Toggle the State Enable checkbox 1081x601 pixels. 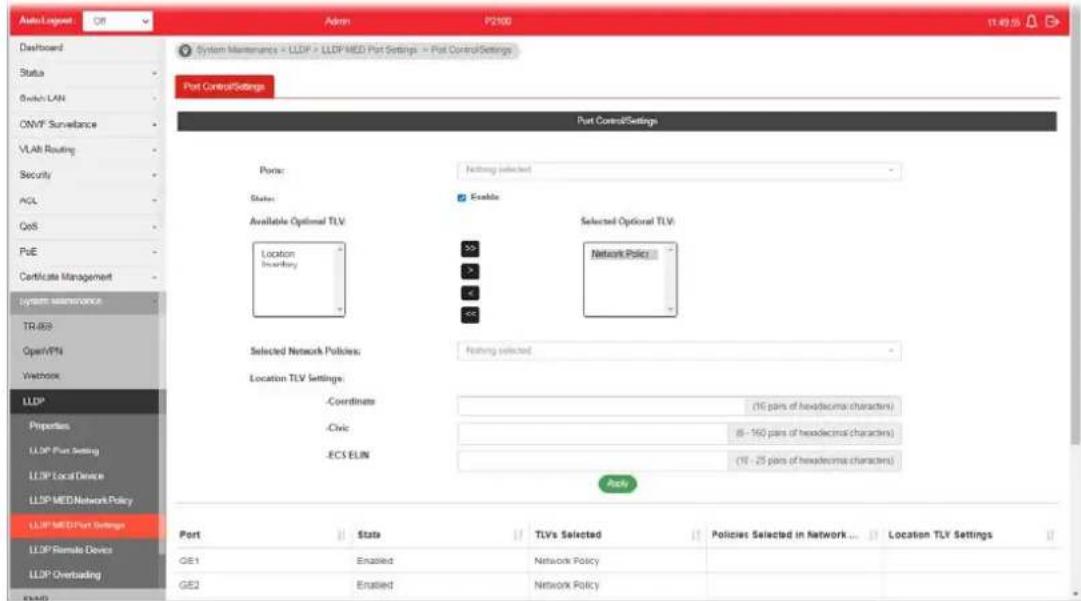[x=462, y=198]
